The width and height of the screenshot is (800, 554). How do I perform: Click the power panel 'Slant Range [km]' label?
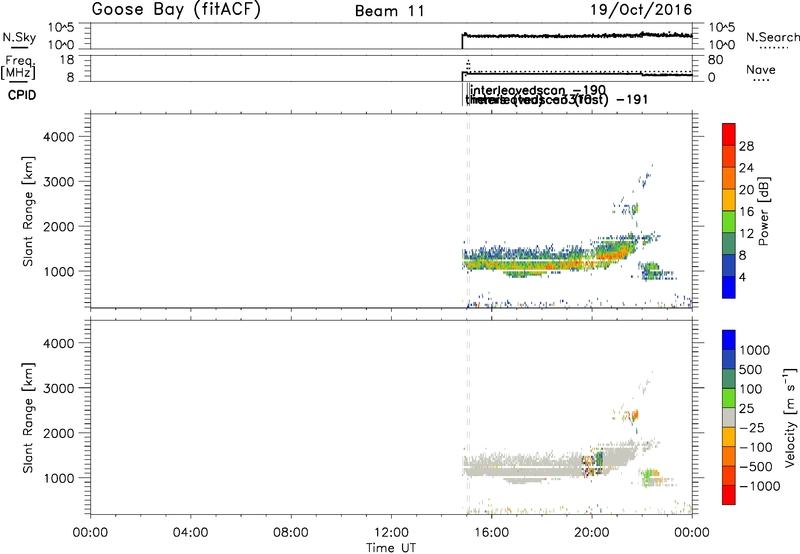[28, 211]
